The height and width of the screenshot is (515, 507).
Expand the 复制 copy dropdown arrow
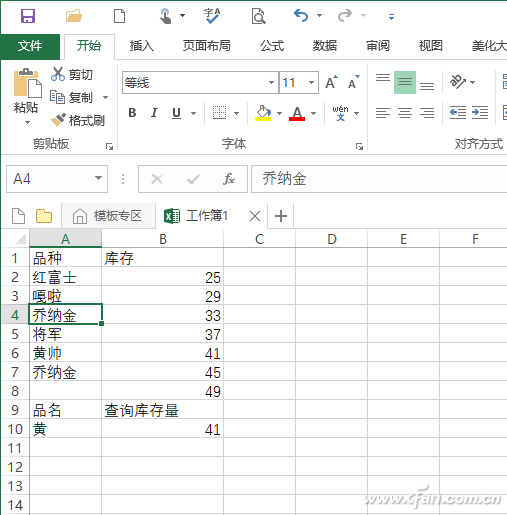tap(105, 97)
